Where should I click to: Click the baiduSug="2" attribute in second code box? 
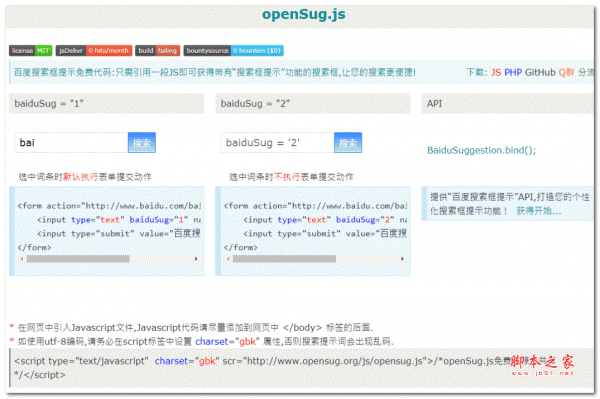(365, 220)
